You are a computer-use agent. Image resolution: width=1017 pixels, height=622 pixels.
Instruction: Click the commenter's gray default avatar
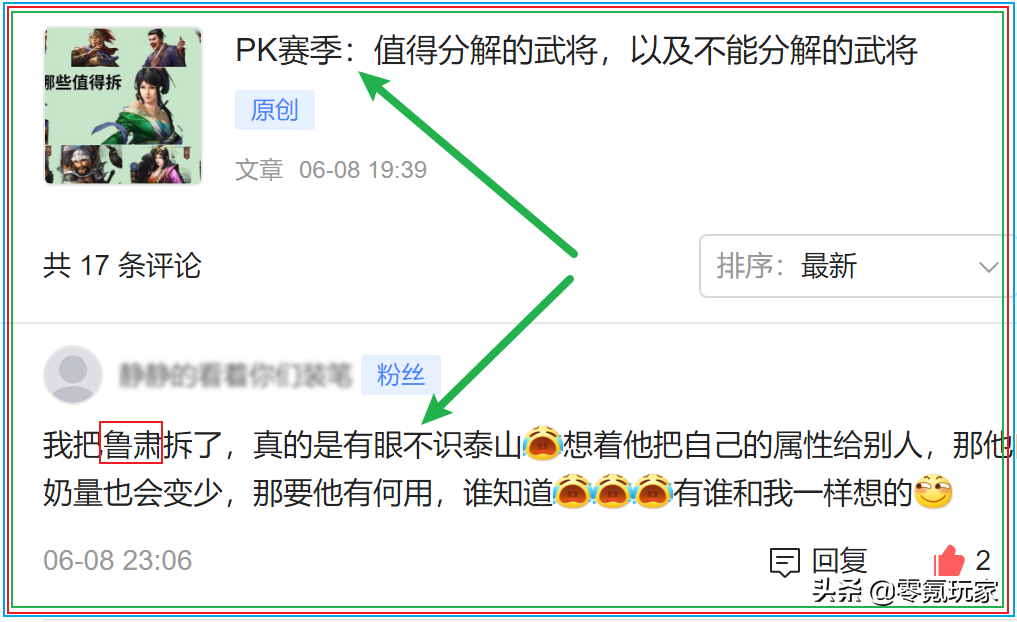pyautogui.click(x=73, y=375)
